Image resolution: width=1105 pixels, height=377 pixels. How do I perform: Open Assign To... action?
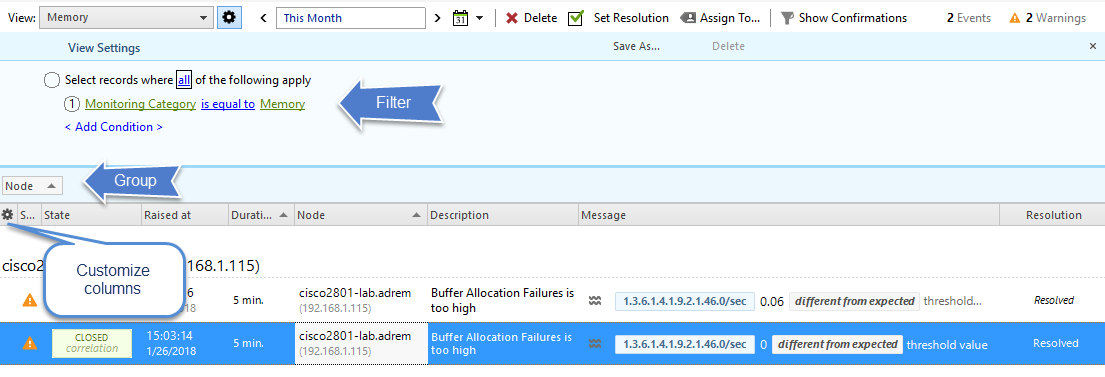point(720,18)
